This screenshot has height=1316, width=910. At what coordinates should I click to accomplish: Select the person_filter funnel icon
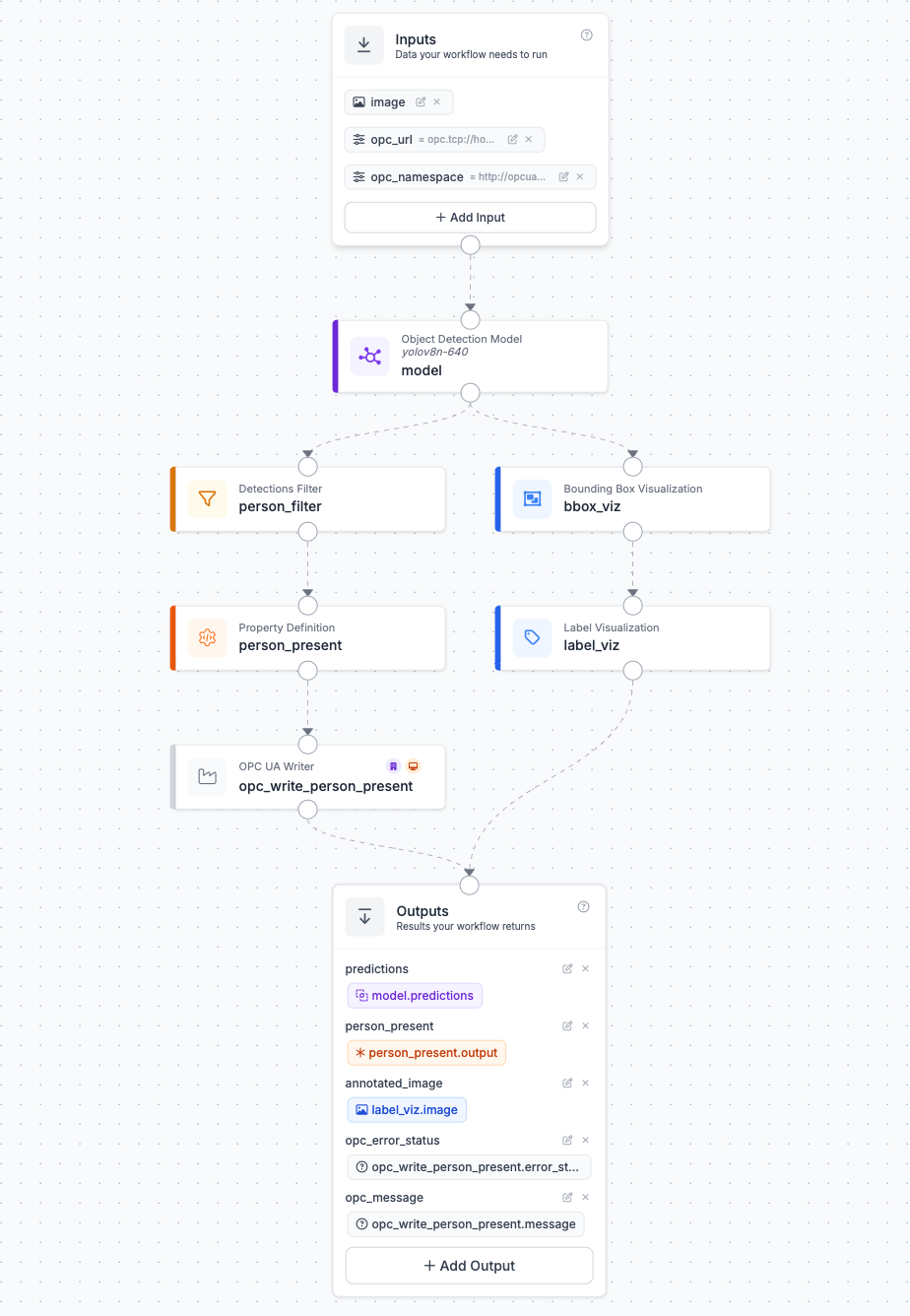(207, 498)
